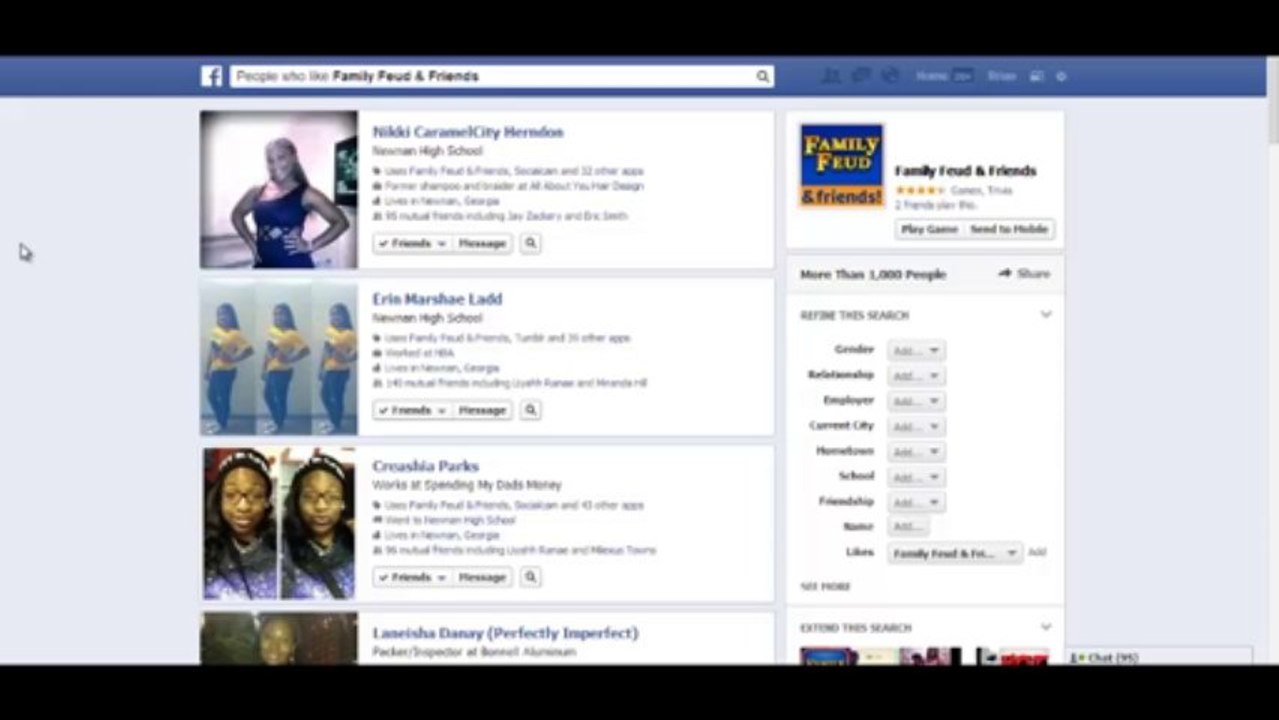The height and width of the screenshot is (720, 1279).
Task: Open the School filter dropdown
Action: (916, 477)
